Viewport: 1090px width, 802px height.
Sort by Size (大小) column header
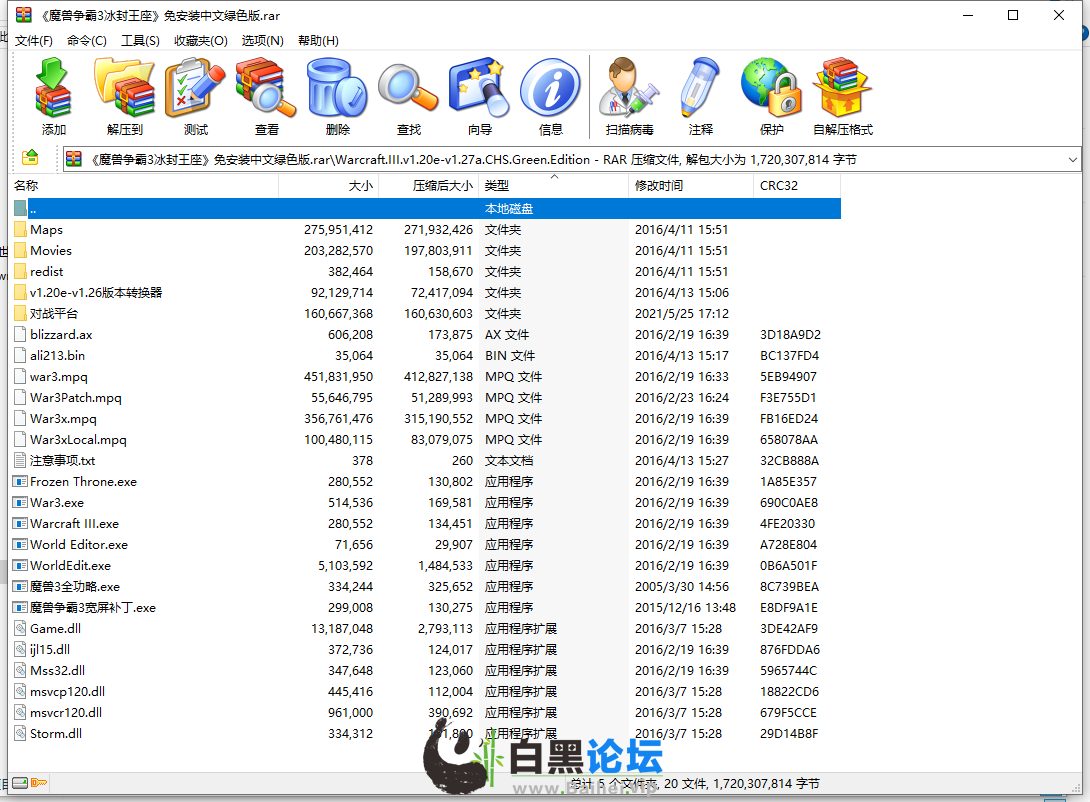[x=329, y=186]
